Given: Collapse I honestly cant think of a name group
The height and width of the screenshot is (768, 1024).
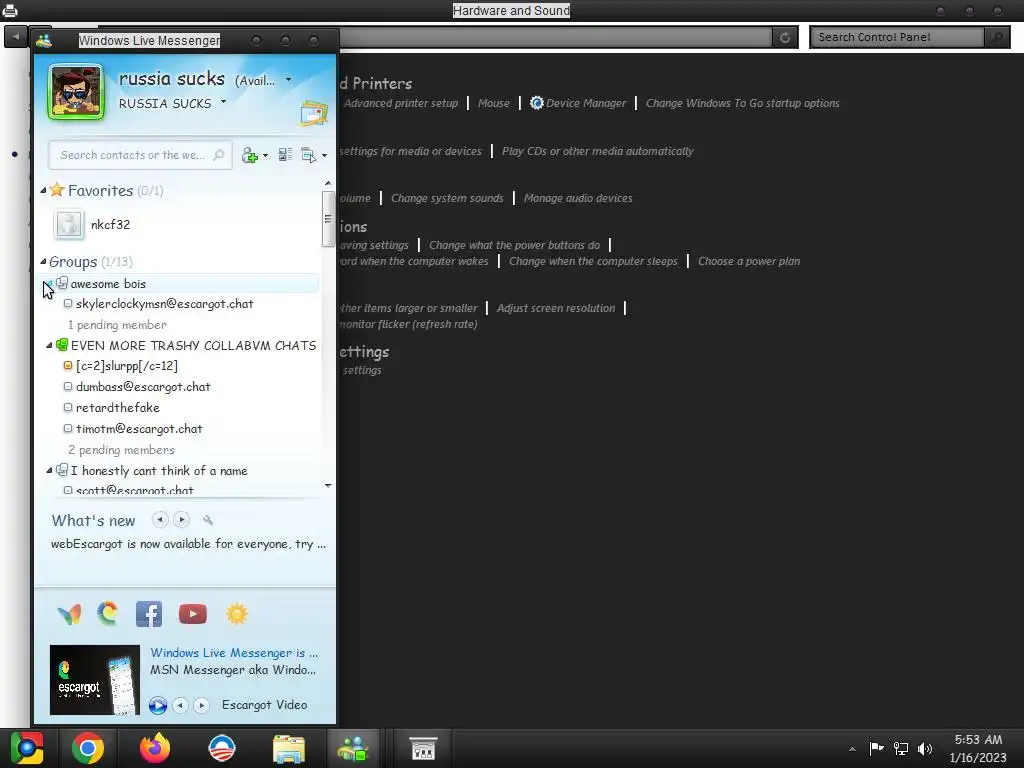Looking at the screenshot, I should click(x=49, y=470).
